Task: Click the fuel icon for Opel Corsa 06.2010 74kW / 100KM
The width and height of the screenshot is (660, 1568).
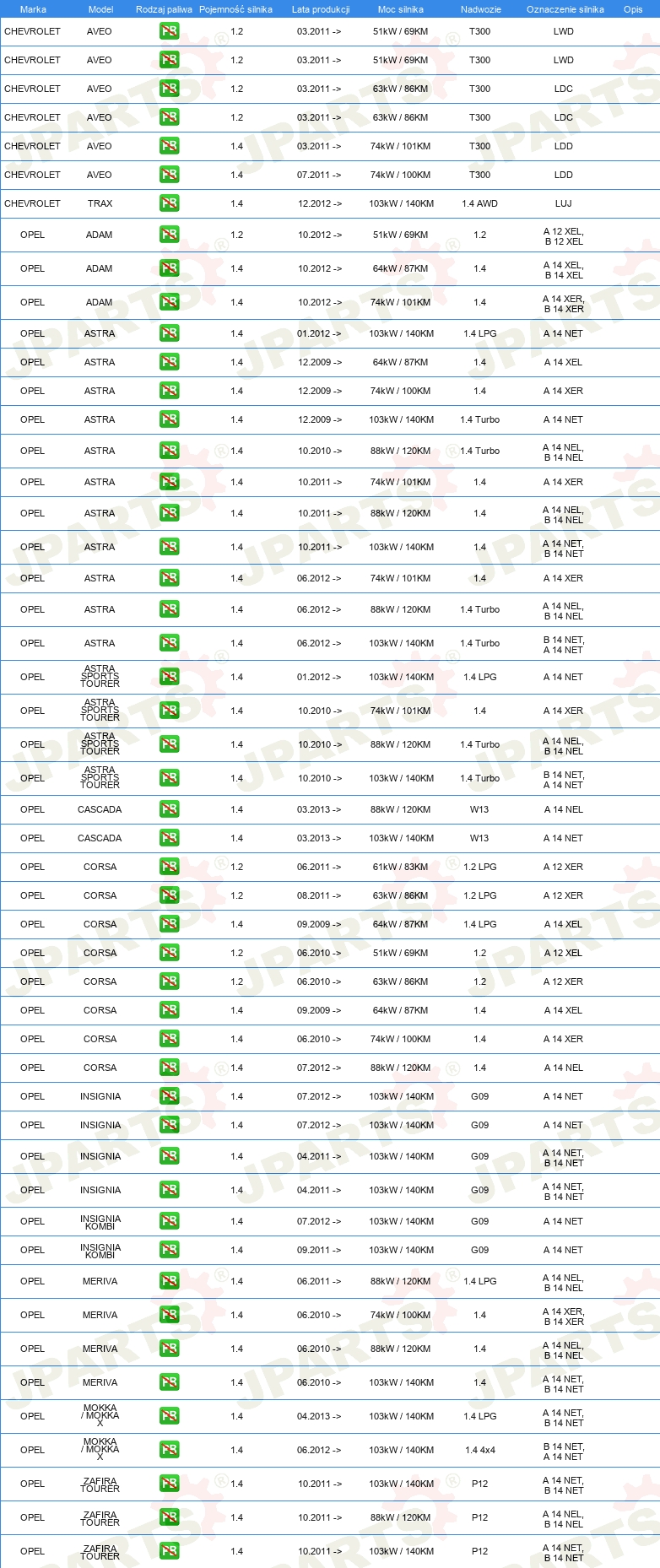Action: [x=170, y=1039]
